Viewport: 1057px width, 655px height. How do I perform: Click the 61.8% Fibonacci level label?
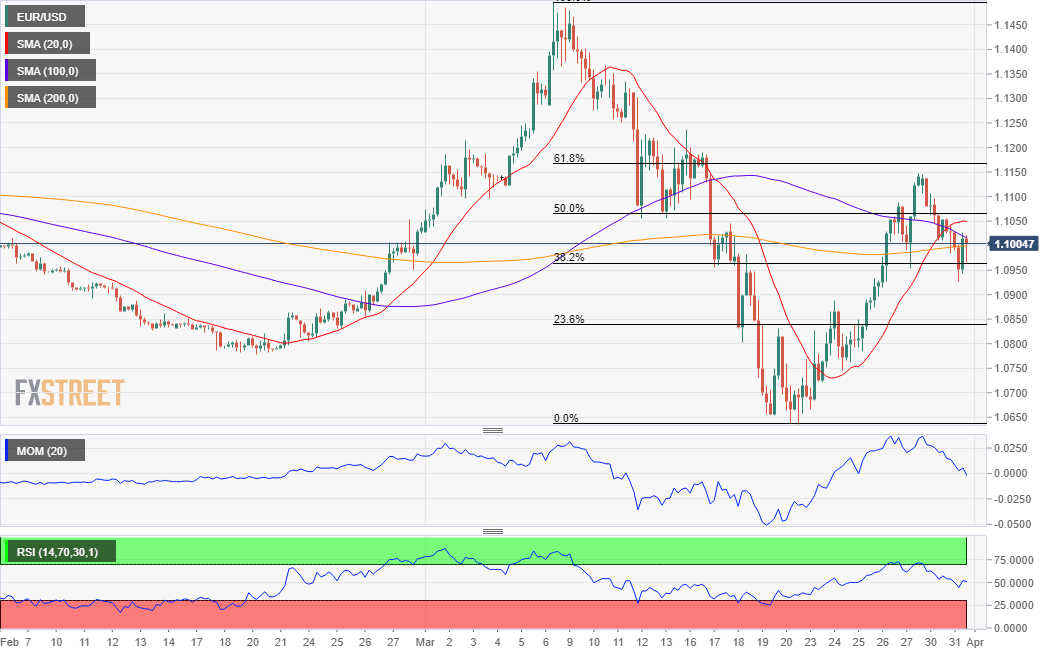569,158
